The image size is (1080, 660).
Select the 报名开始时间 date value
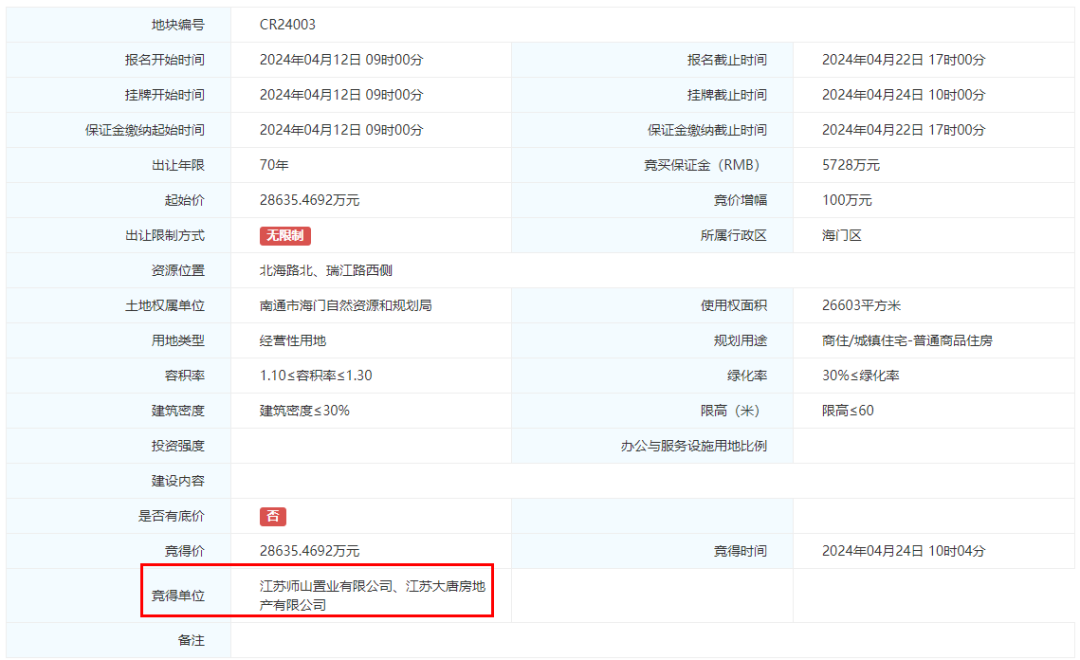[341, 60]
